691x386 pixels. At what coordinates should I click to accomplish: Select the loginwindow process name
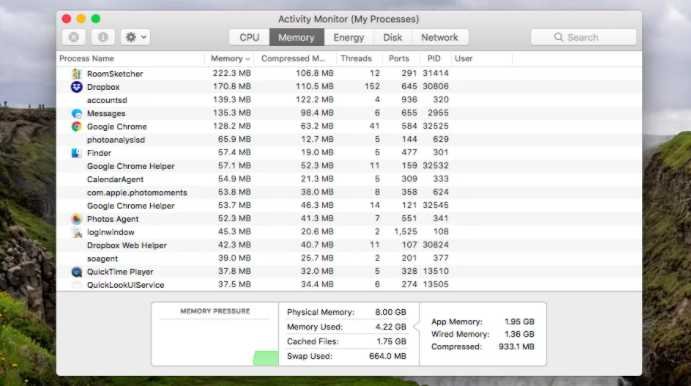click(110, 232)
